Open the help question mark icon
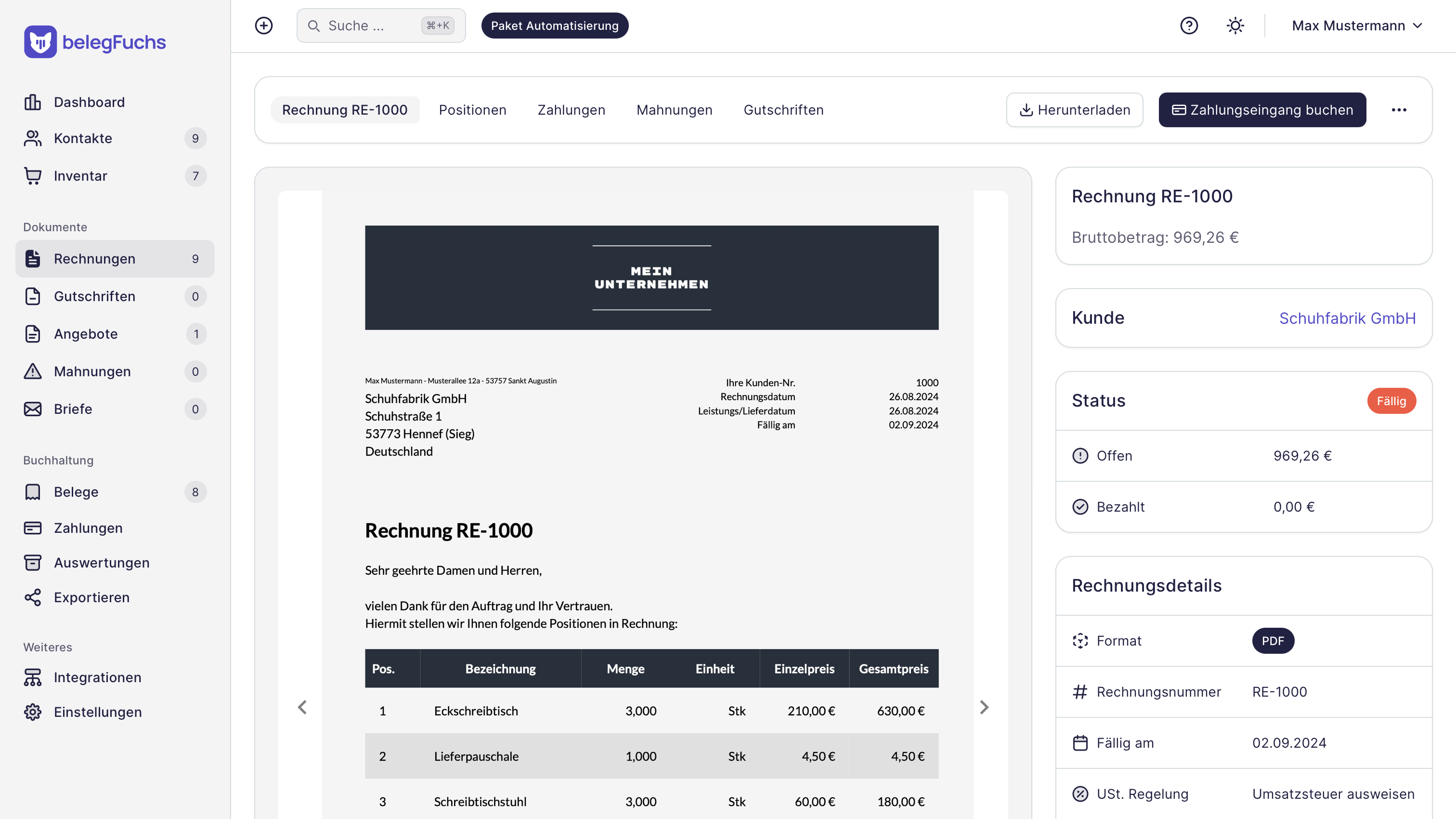1456x819 pixels. [1189, 26]
